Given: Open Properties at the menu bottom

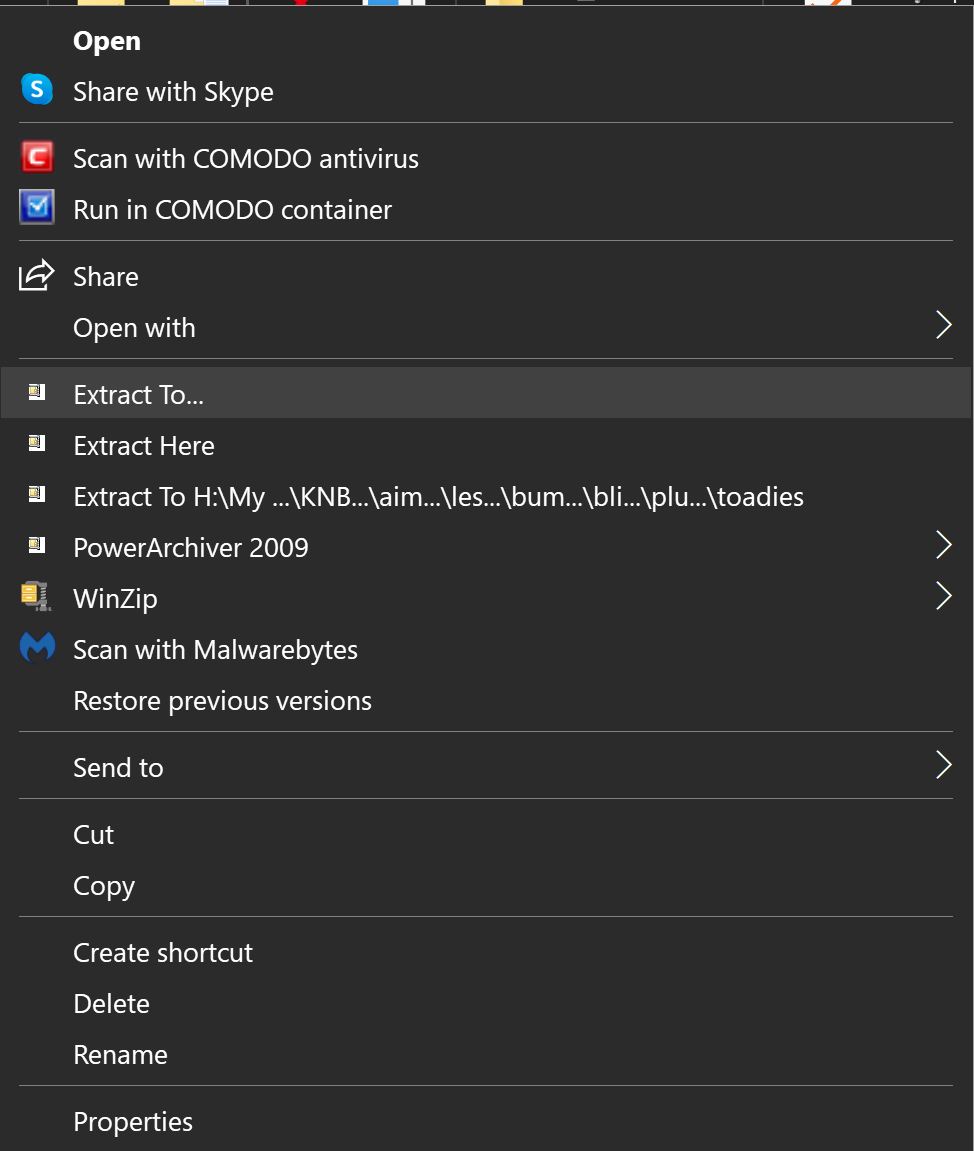Looking at the screenshot, I should tap(133, 1121).
